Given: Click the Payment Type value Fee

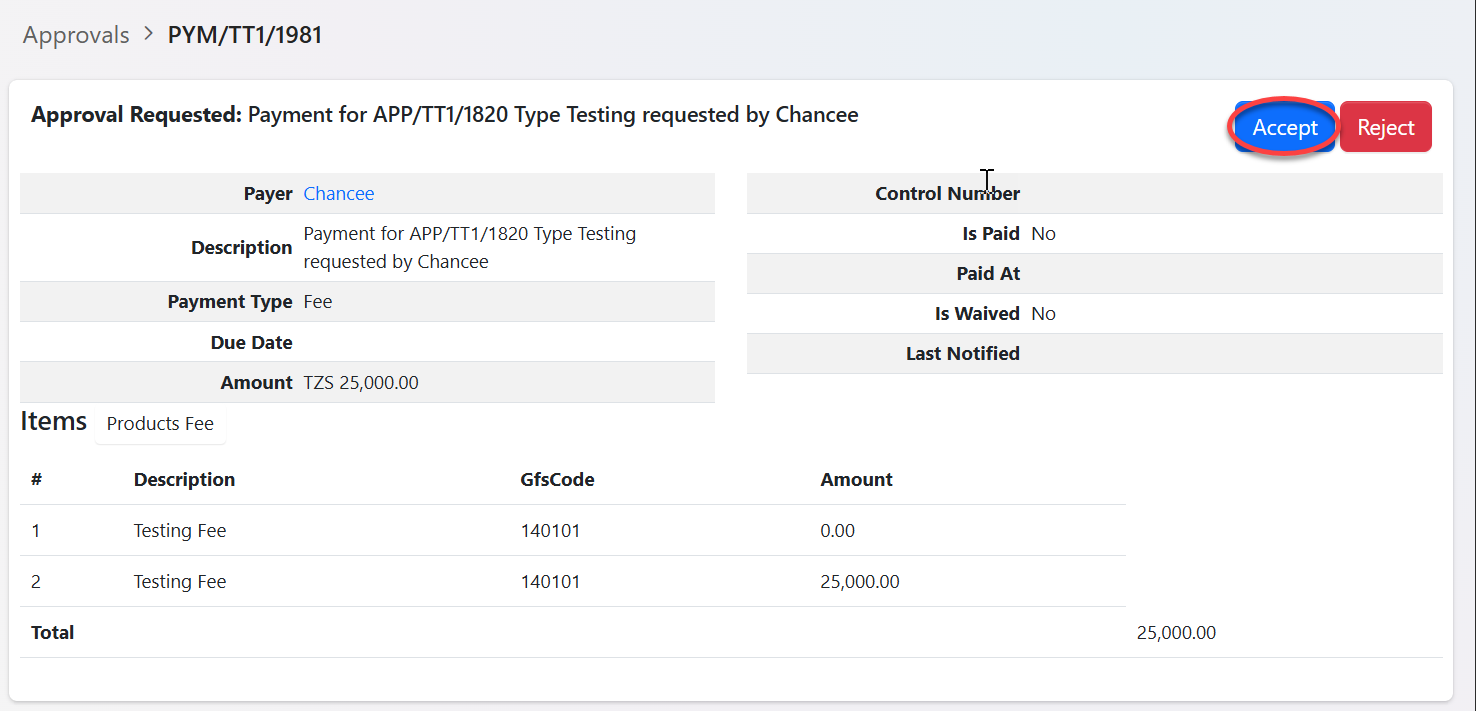Looking at the screenshot, I should [x=318, y=301].
